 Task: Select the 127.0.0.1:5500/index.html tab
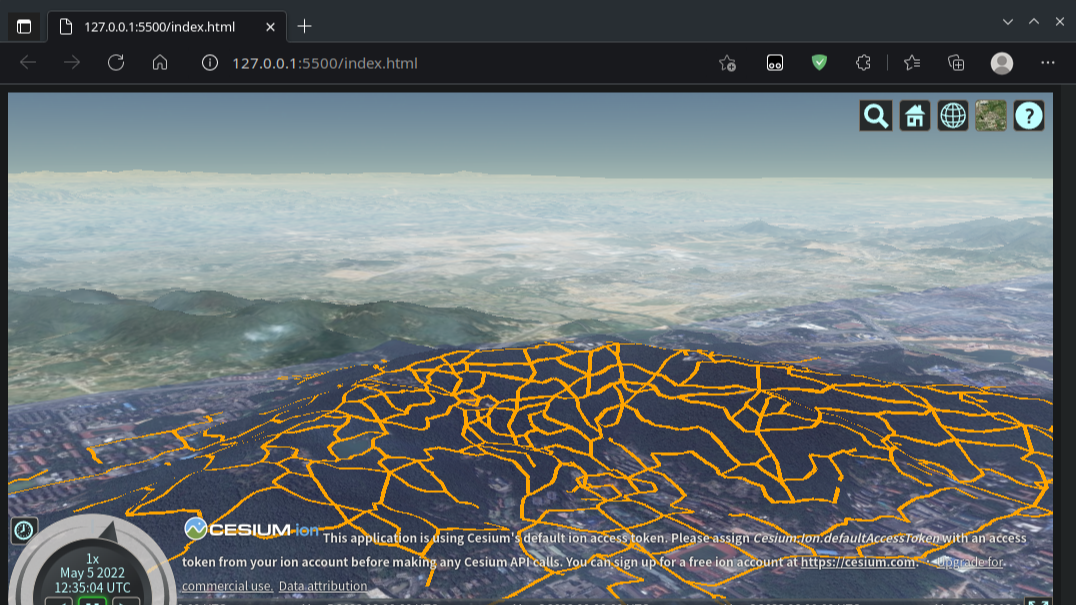click(x=167, y=27)
